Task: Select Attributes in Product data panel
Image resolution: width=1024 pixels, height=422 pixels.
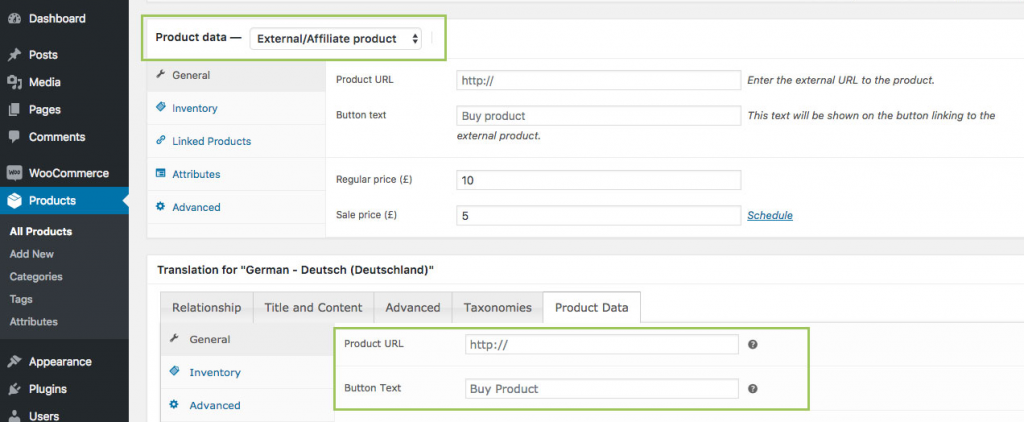Action: 195,174
